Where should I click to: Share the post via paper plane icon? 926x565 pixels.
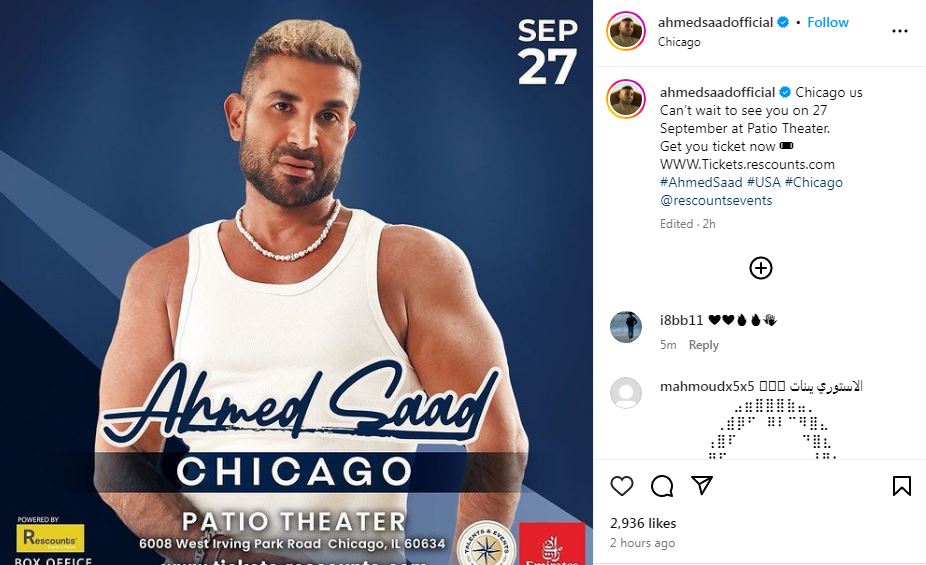(702, 485)
